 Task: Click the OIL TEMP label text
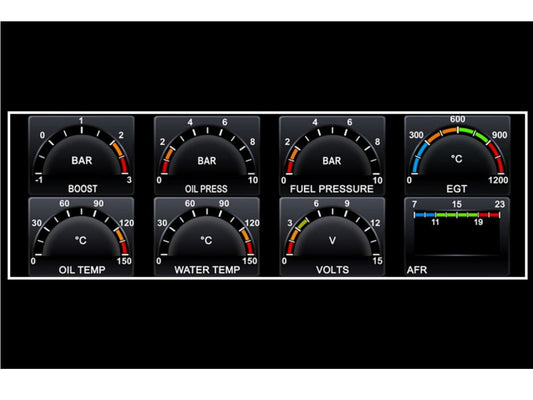pos(82,270)
